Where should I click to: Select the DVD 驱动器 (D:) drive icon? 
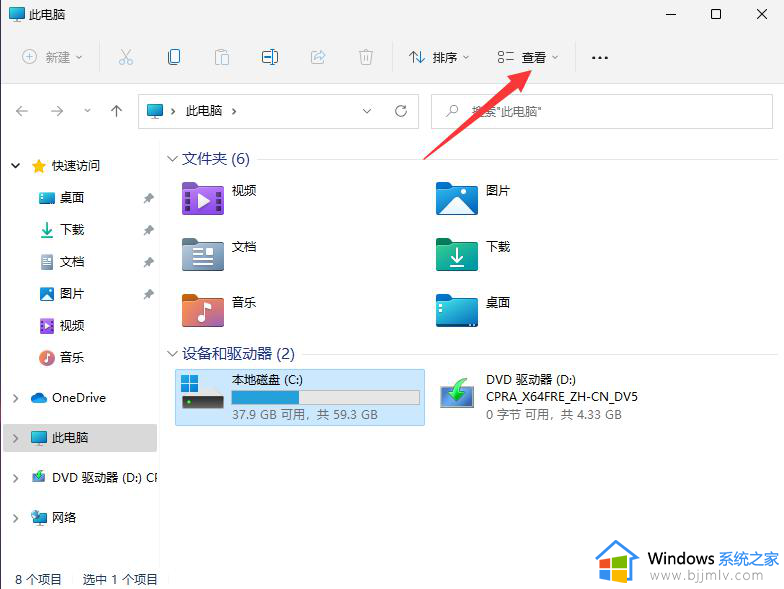457,393
